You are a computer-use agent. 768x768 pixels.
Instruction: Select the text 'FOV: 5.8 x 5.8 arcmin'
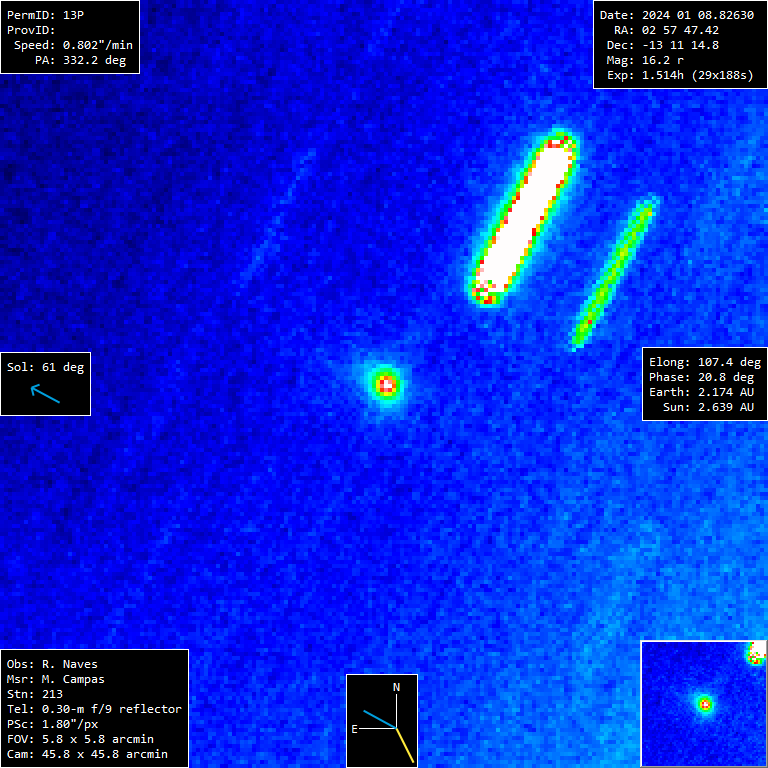[x=80, y=739]
